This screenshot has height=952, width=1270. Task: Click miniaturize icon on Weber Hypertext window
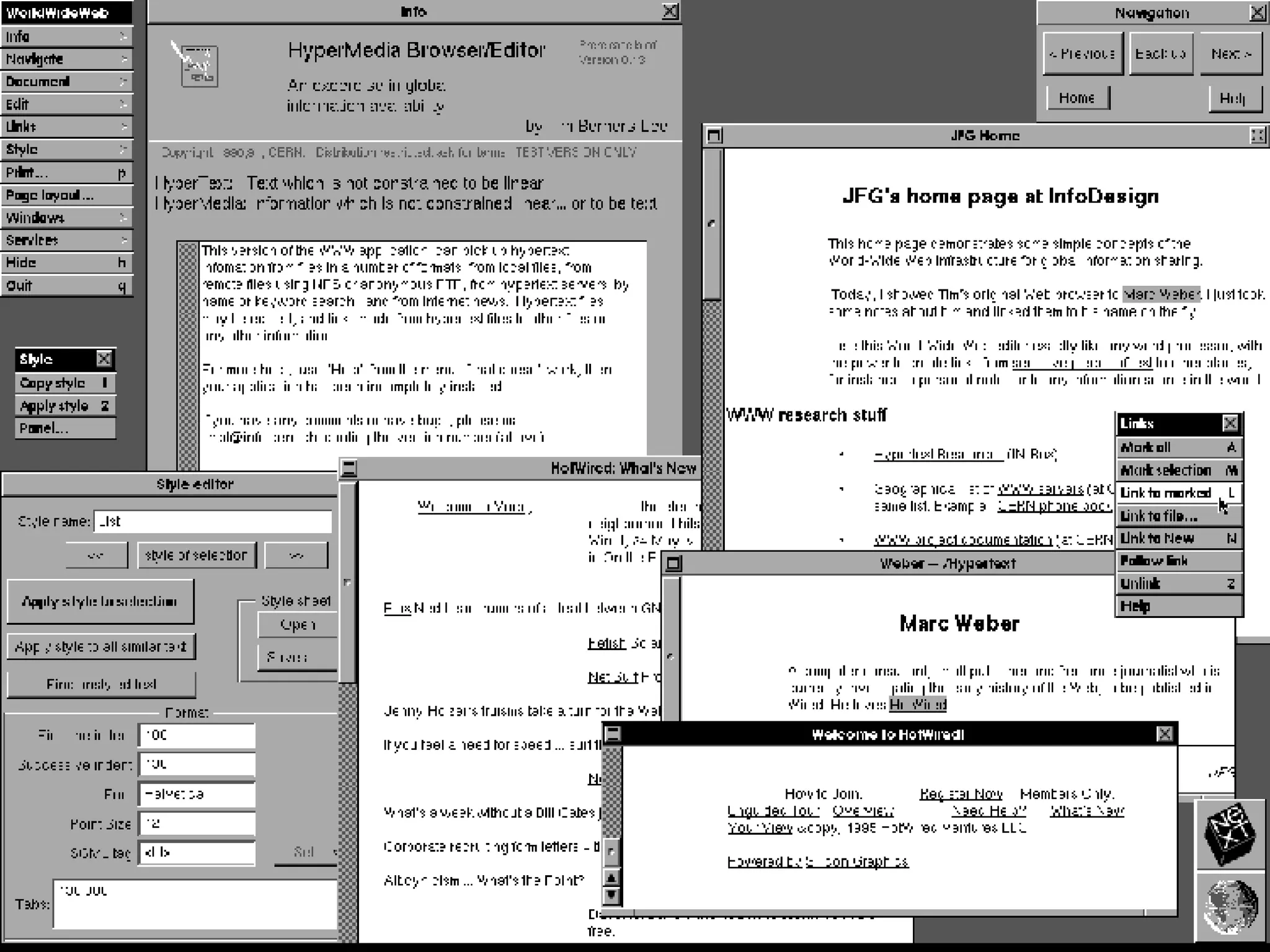pos(673,563)
